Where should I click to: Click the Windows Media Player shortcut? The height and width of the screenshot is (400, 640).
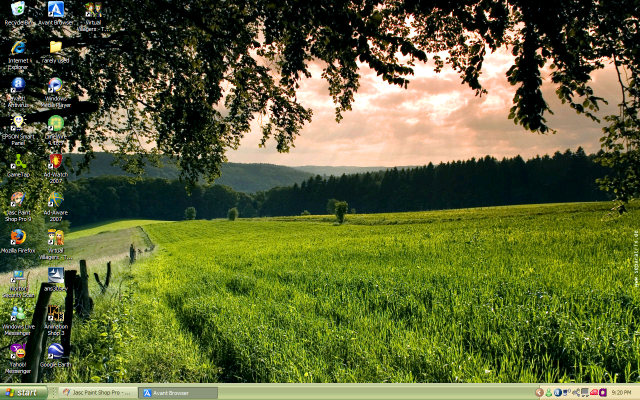tap(56, 85)
